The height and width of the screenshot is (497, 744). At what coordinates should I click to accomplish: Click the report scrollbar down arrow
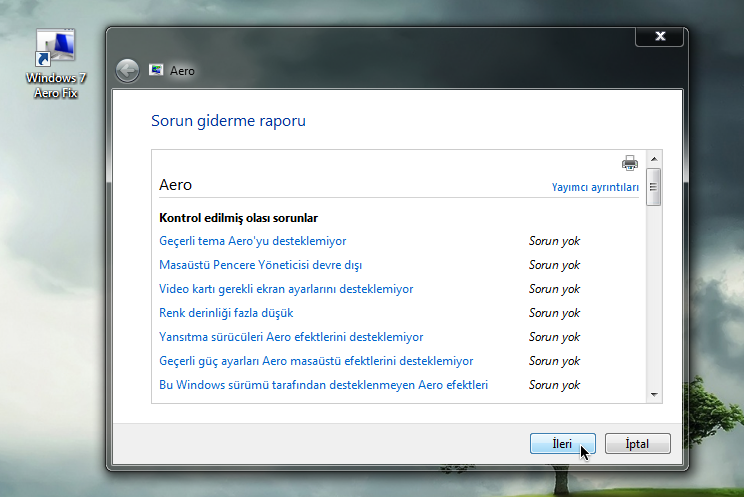[x=654, y=395]
